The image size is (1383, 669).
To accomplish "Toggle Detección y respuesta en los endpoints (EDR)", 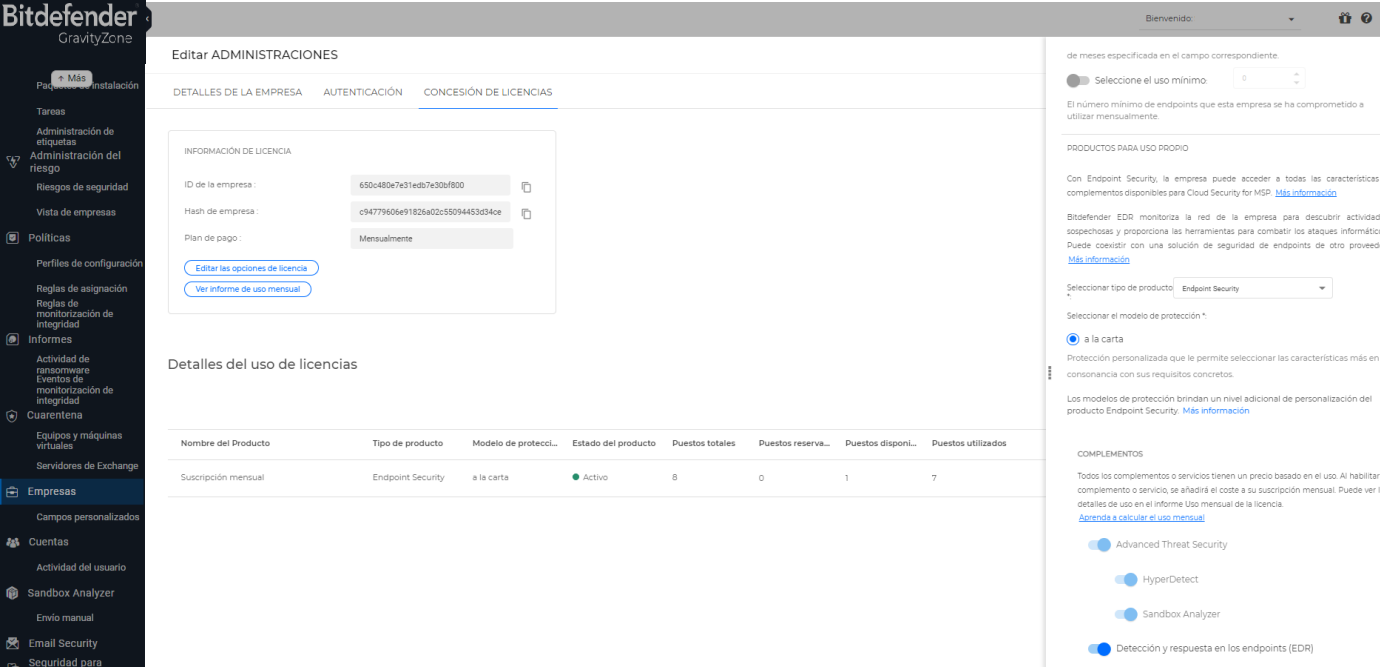I will coord(1100,649).
